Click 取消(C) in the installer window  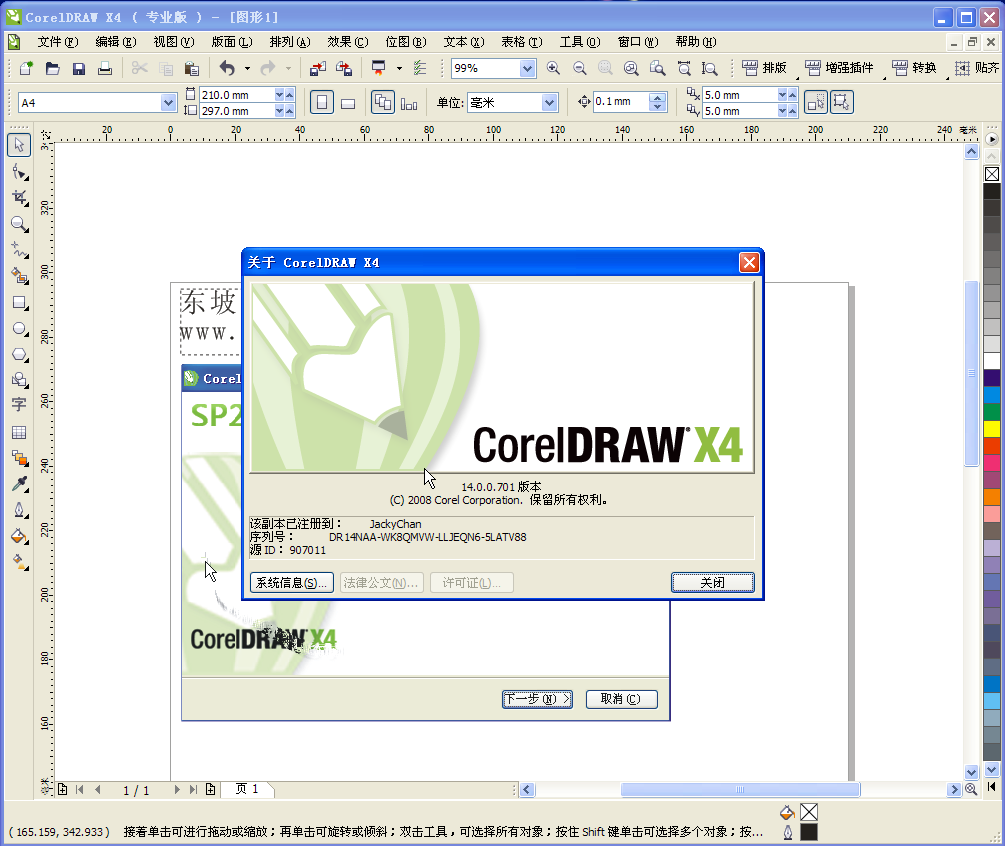click(621, 699)
